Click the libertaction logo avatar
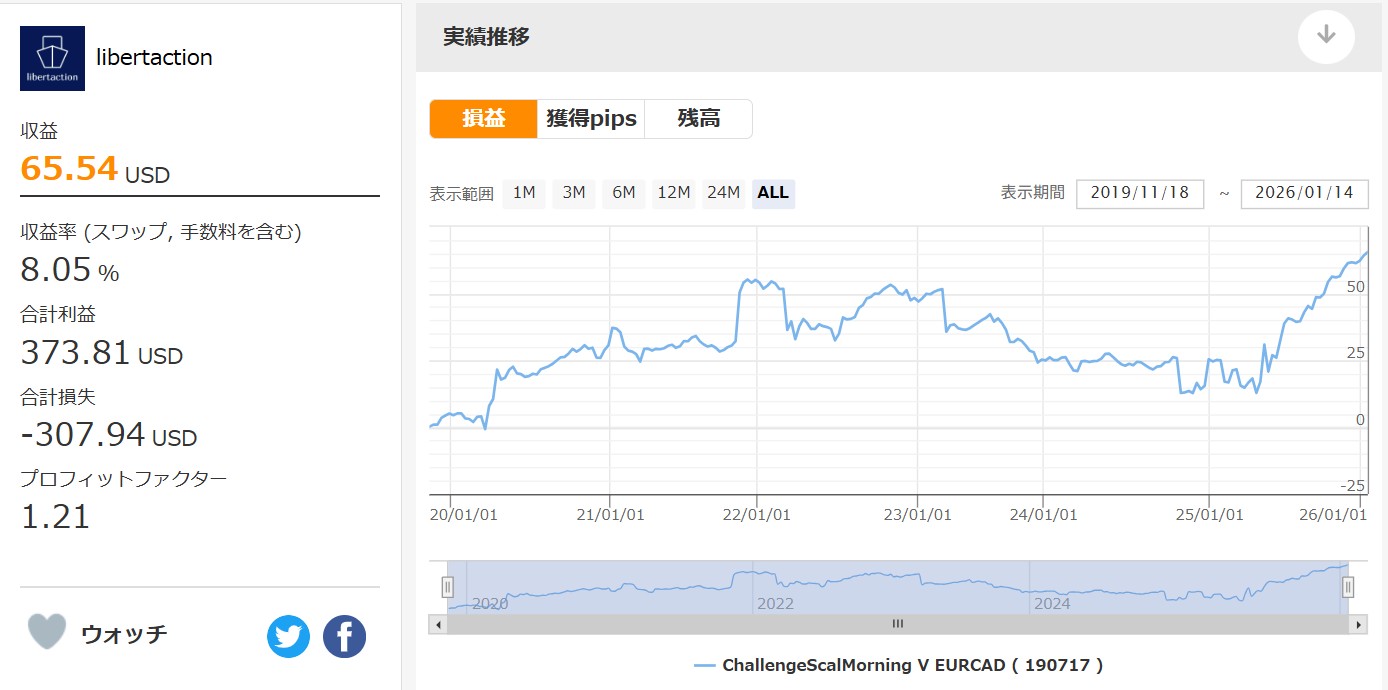Screen dimensions: 1388x690 [52, 58]
